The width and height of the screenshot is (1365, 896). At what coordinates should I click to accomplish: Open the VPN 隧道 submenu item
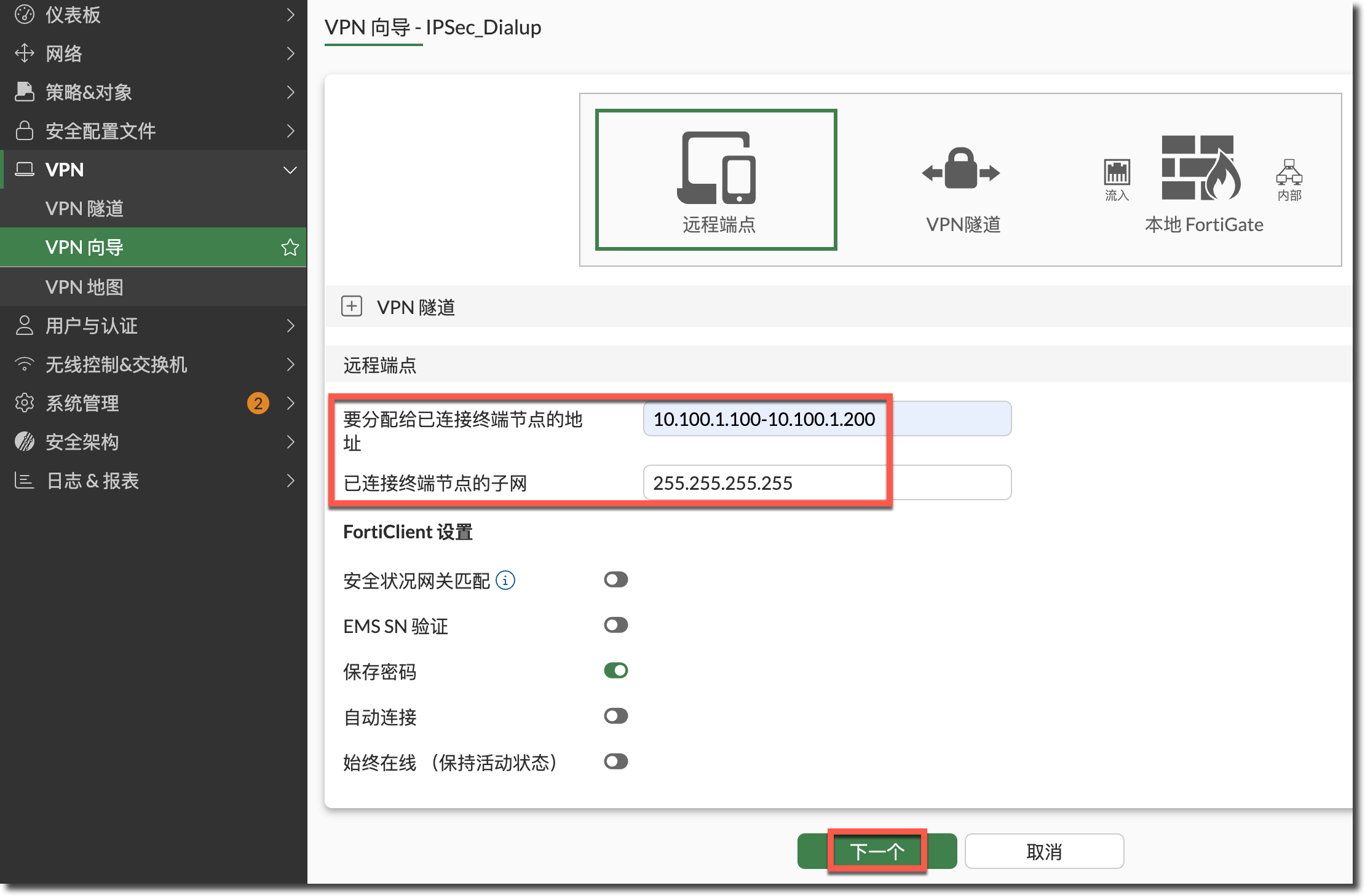click(85, 208)
